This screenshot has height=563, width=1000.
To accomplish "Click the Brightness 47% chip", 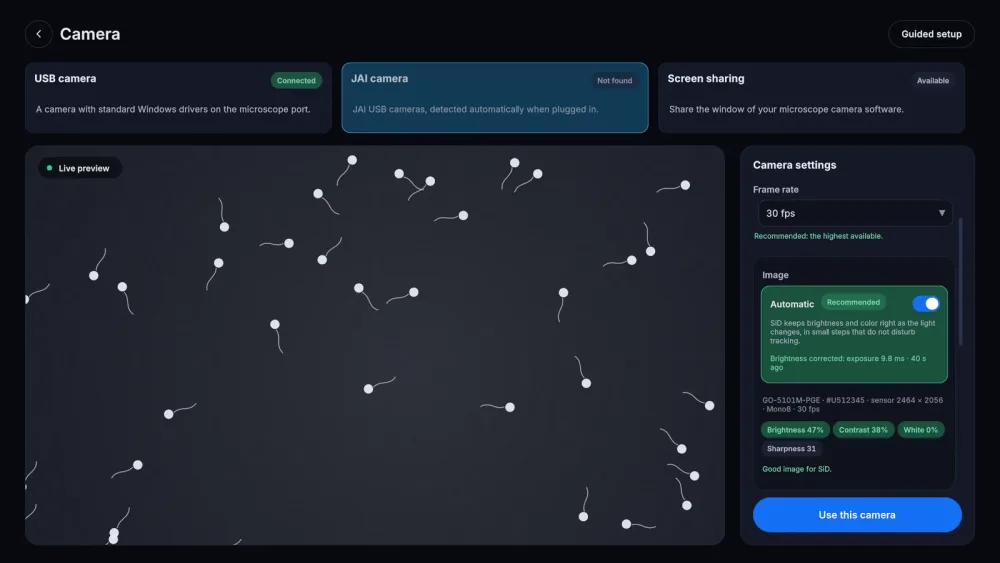I will [795, 430].
